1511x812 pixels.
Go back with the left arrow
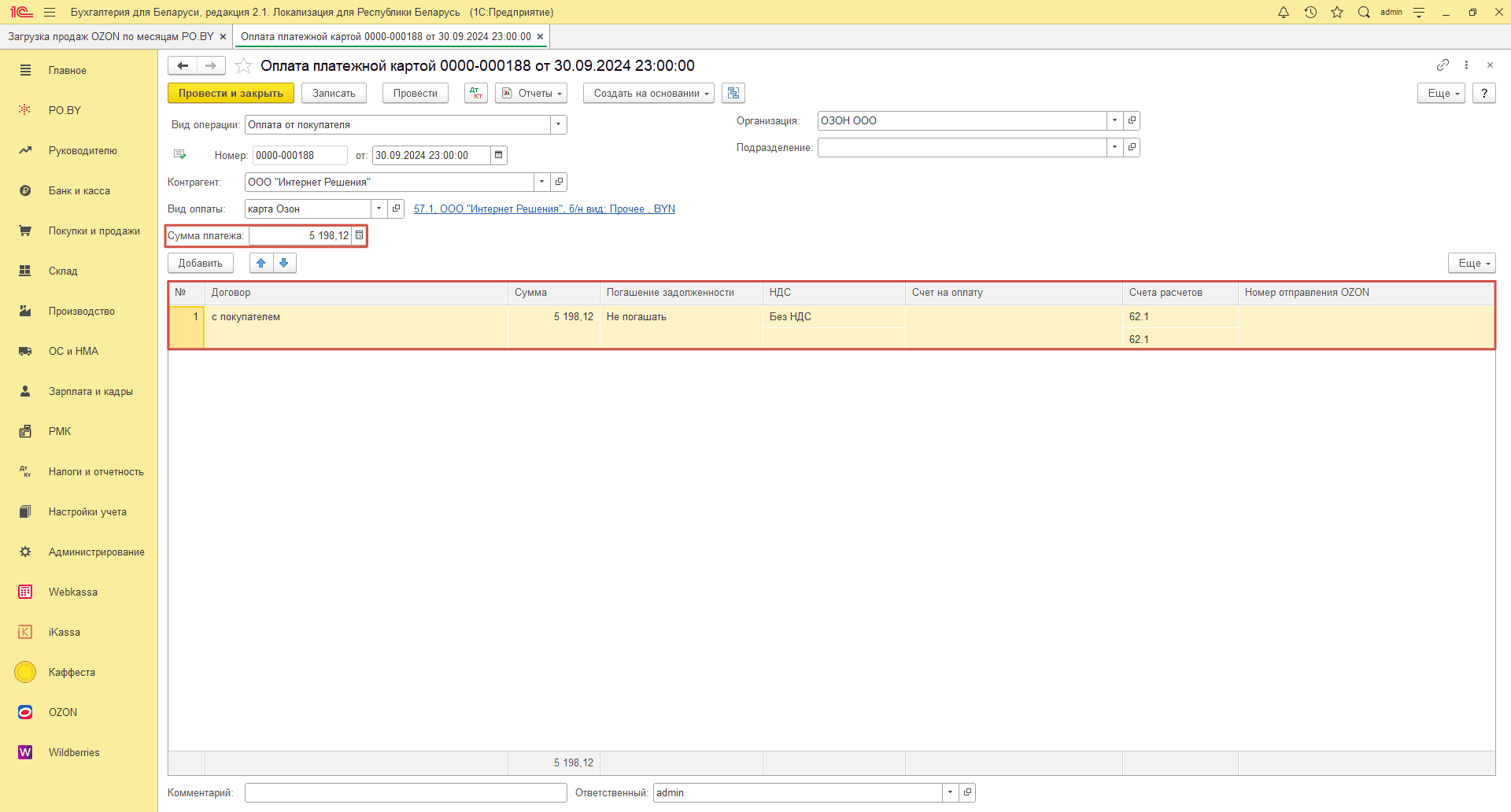183,65
